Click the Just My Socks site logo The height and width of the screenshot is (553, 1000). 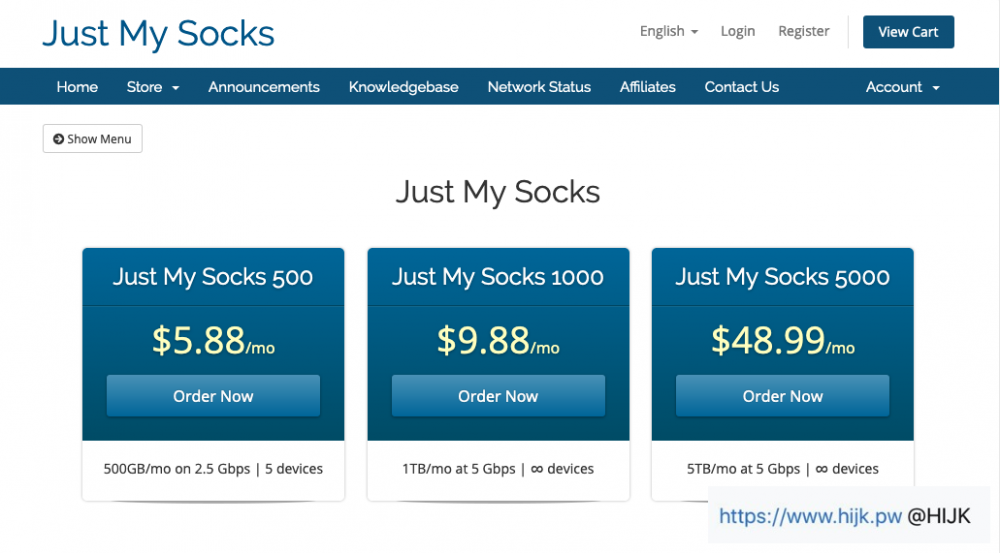[158, 33]
